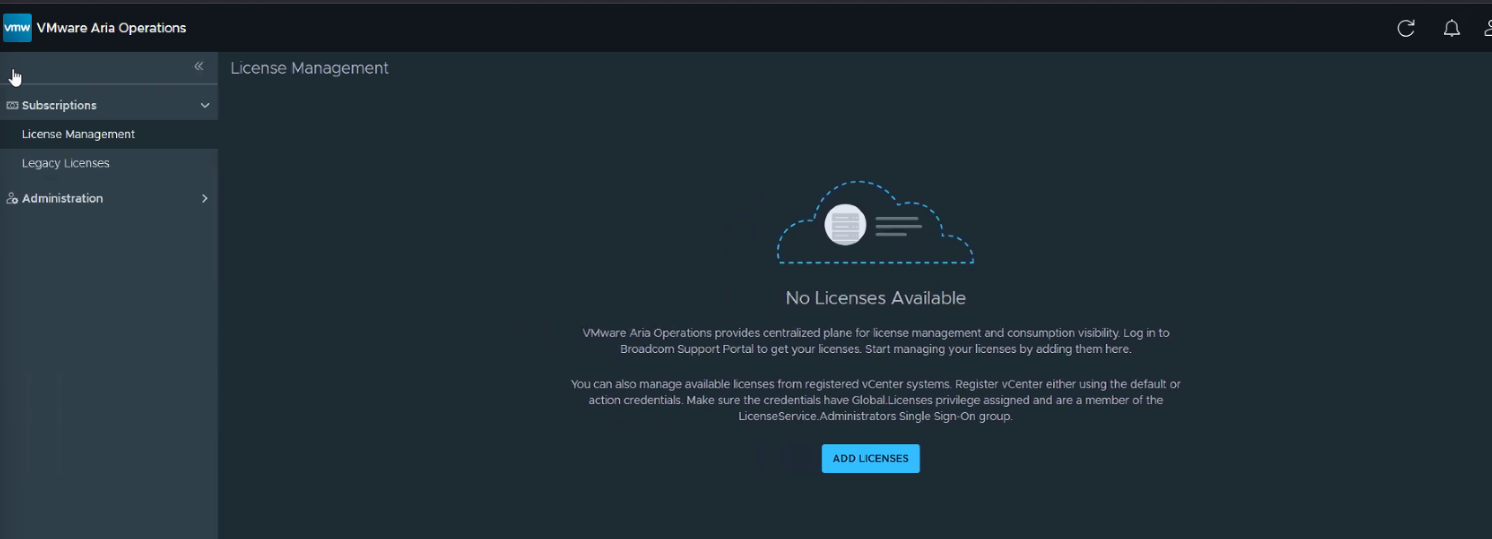This screenshot has width=1492, height=539.
Task: Click the Subscriptions section icon
Action: (12, 105)
